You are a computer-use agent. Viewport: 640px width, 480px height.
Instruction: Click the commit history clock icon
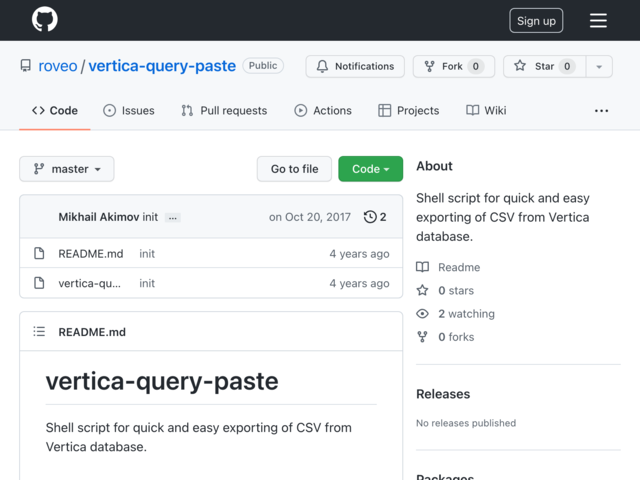370,217
